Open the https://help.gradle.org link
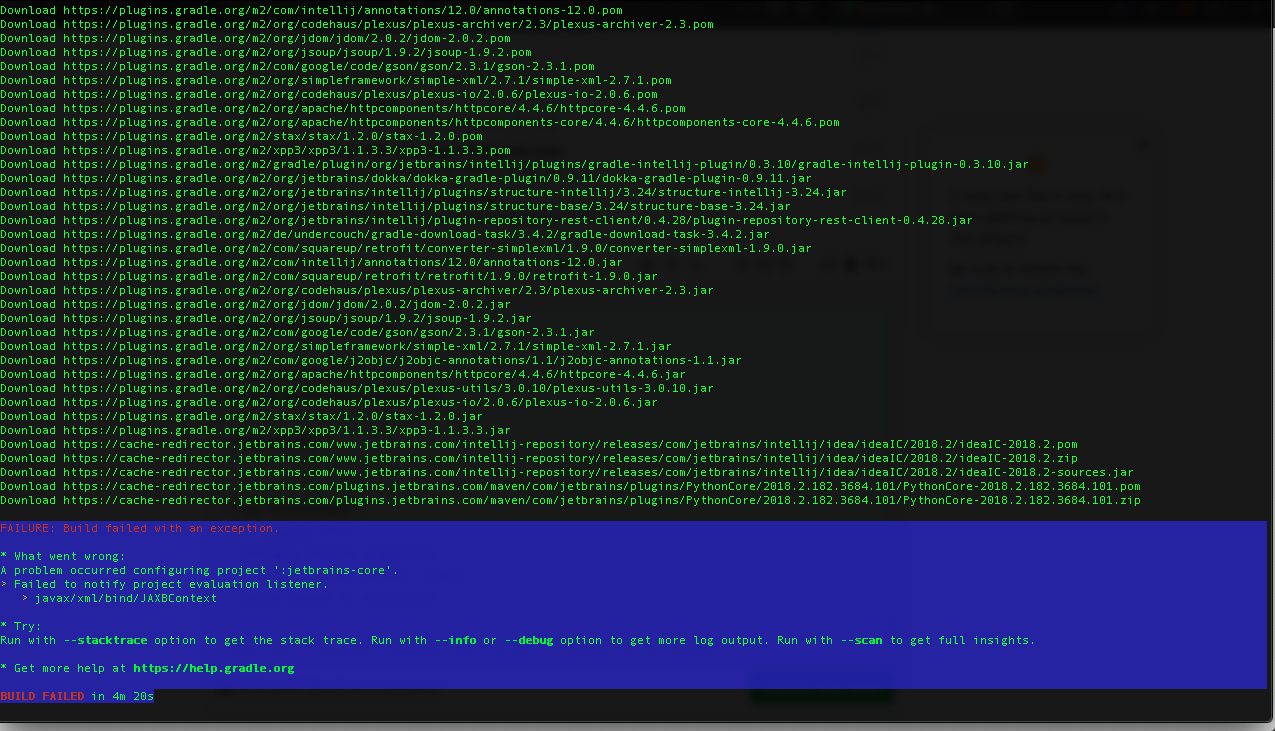1275x731 pixels. tap(213, 668)
